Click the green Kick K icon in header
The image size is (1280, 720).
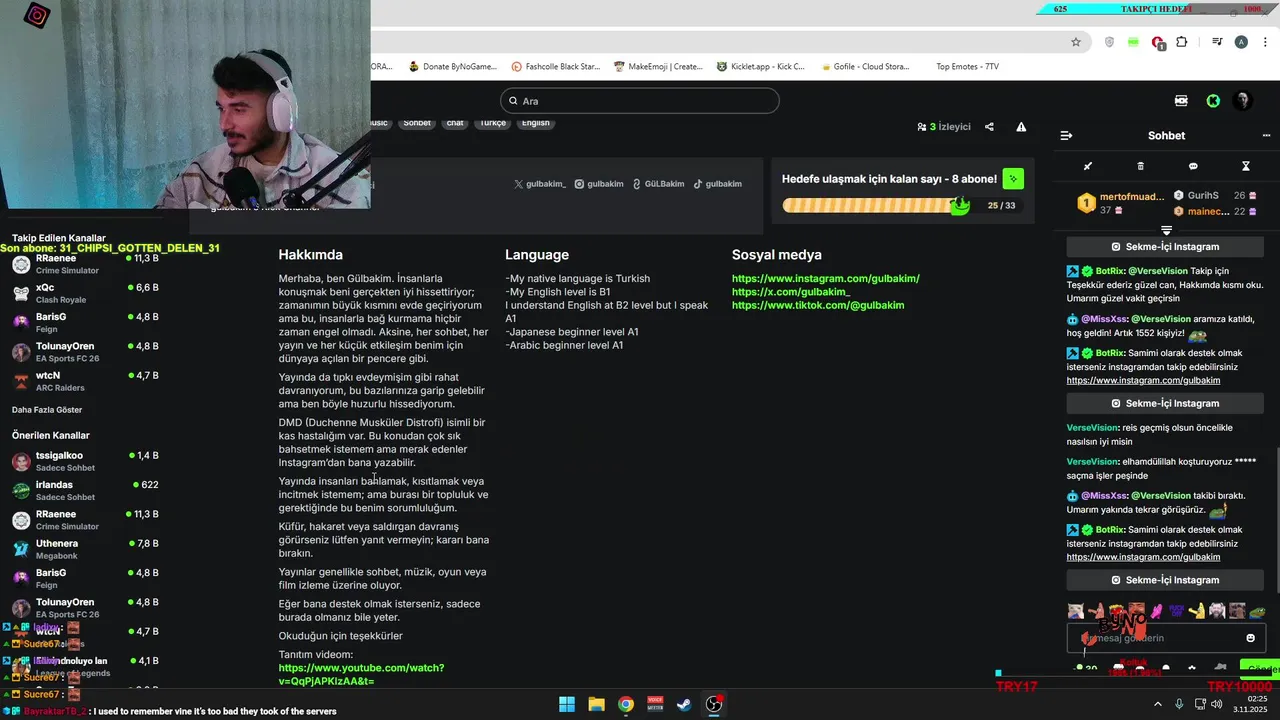pyautogui.click(x=1213, y=101)
